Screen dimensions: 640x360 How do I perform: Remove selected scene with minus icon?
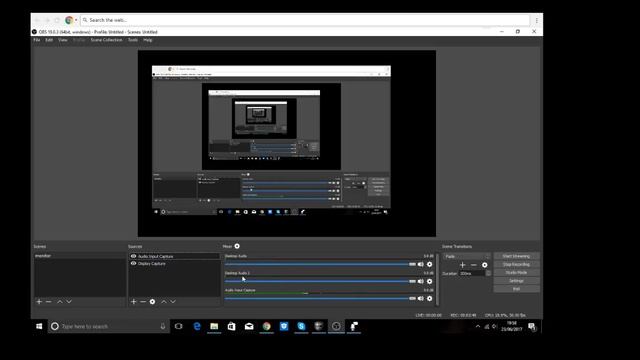click(x=49, y=302)
